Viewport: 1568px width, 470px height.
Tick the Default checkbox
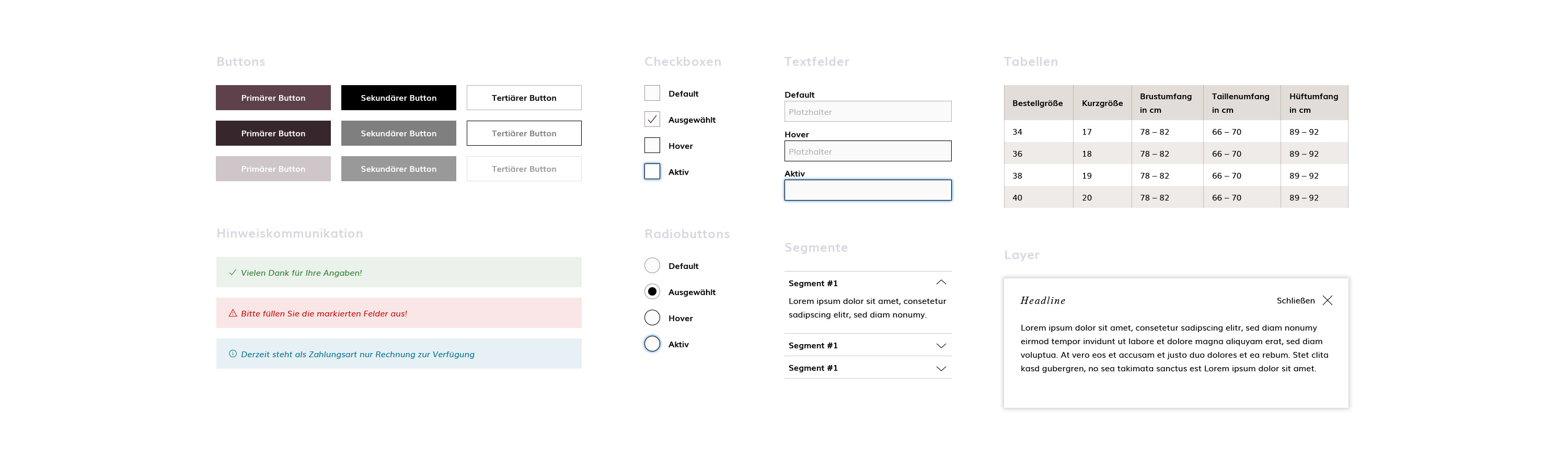click(652, 93)
